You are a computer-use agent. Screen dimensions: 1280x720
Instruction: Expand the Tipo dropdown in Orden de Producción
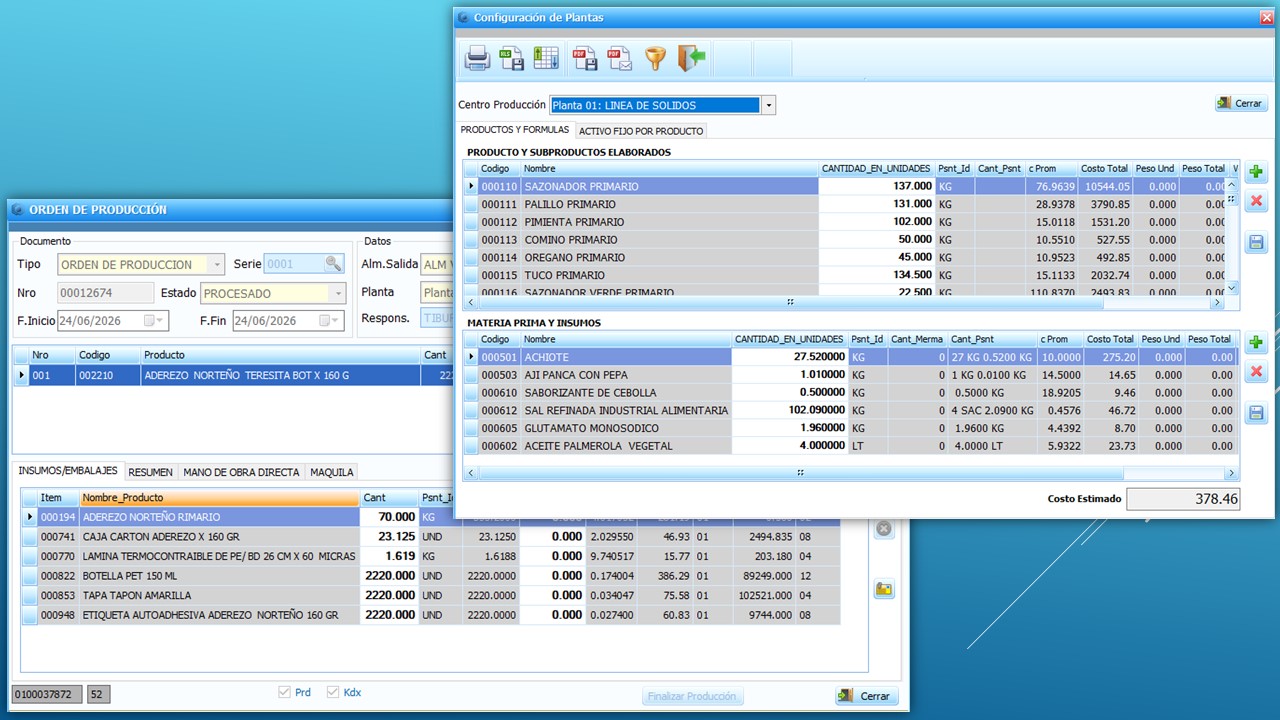point(217,265)
